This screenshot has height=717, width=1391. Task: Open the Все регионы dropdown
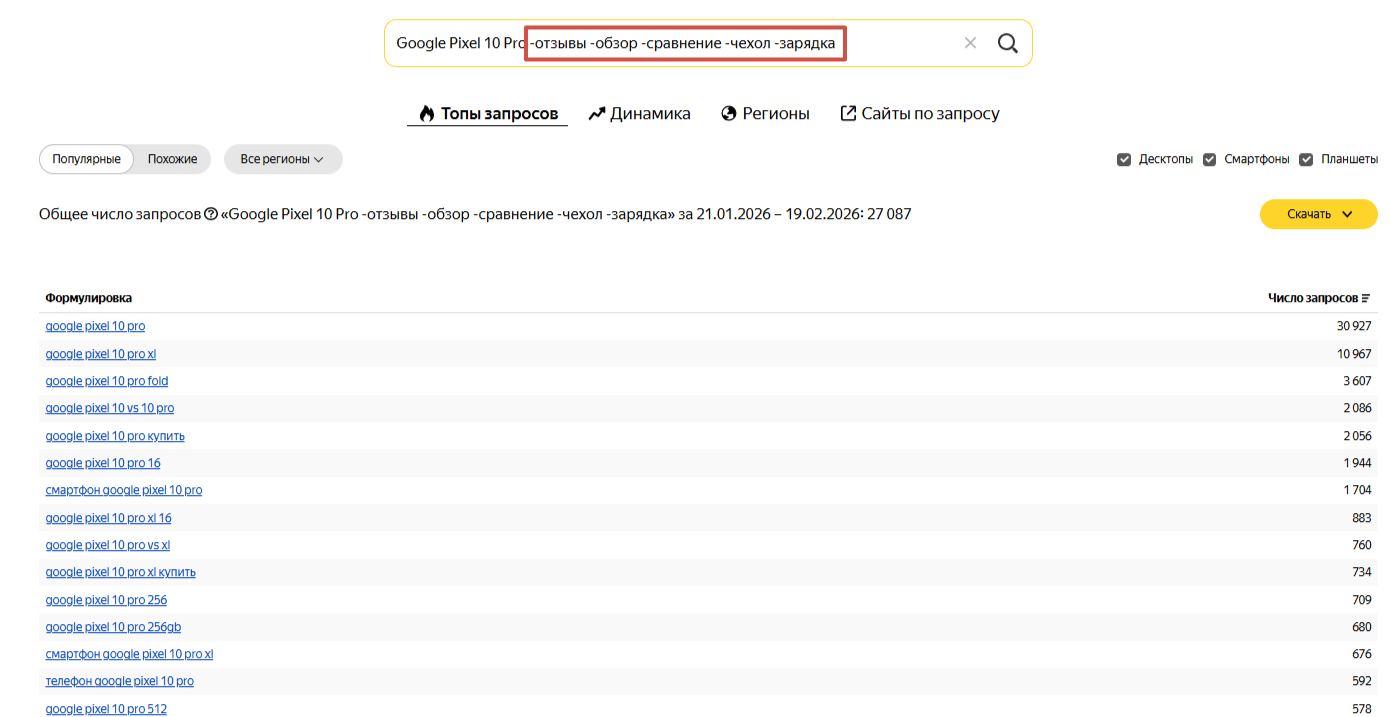pos(282,159)
